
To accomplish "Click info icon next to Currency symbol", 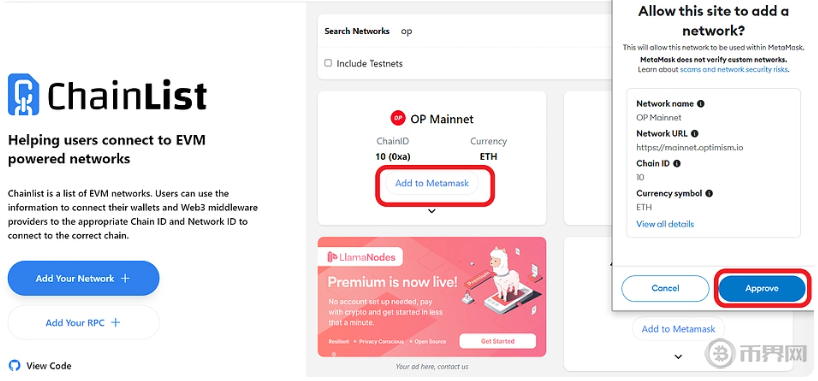I will tap(709, 193).
